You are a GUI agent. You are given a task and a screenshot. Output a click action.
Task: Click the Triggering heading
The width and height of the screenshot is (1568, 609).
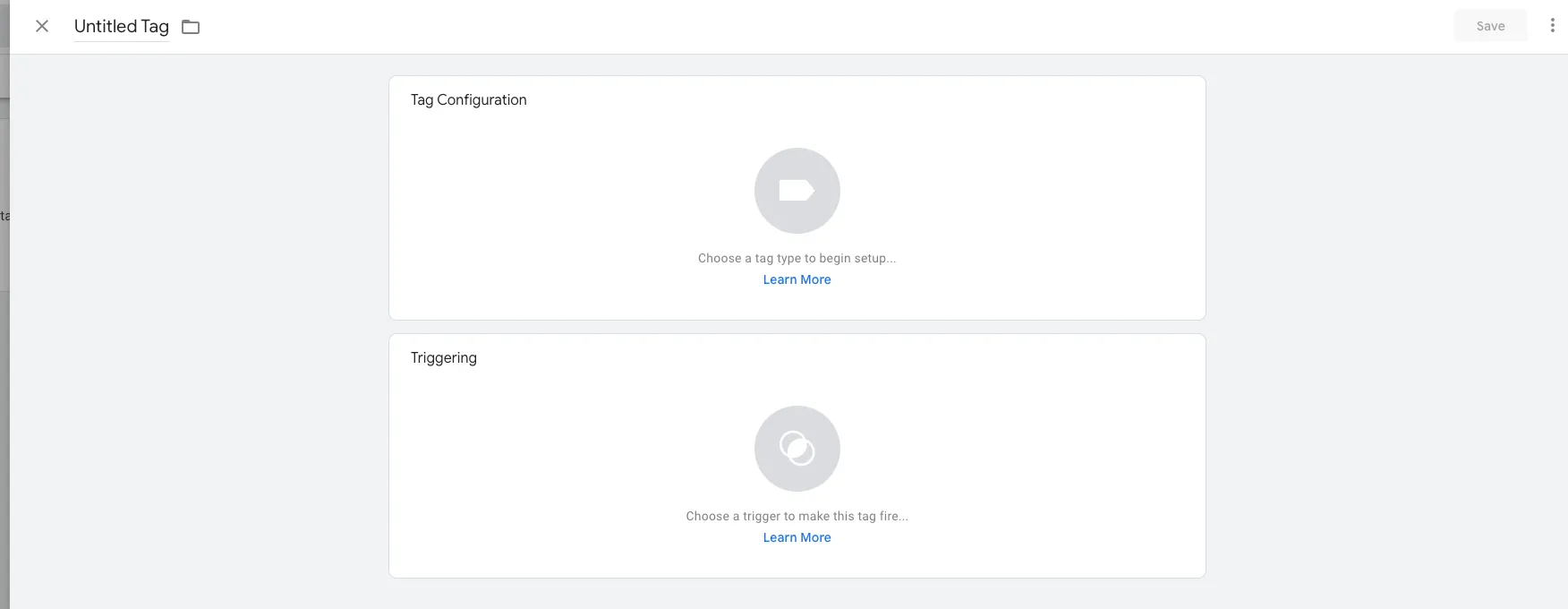pos(444,357)
